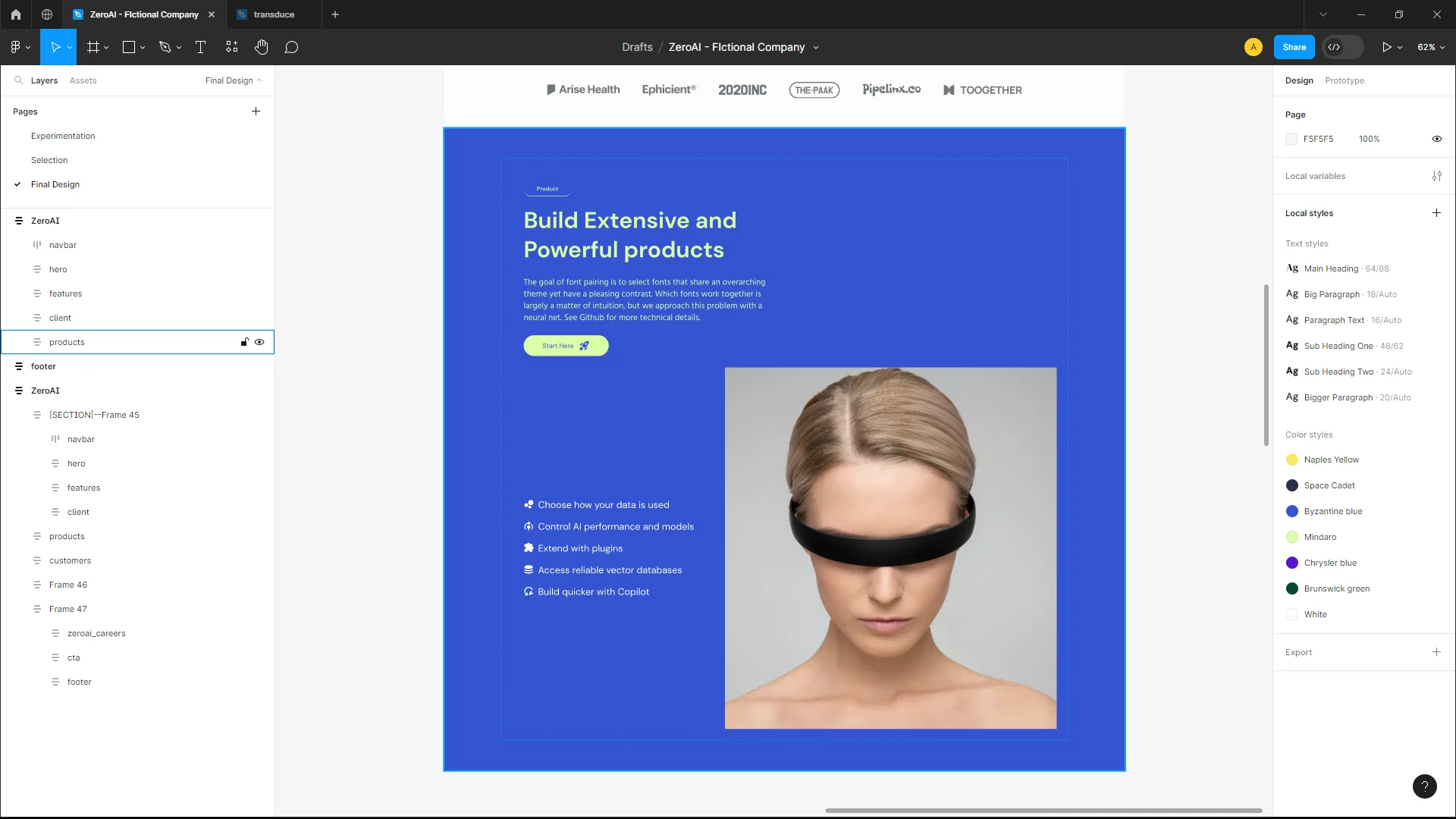Add a new page

(x=256, y=111)
